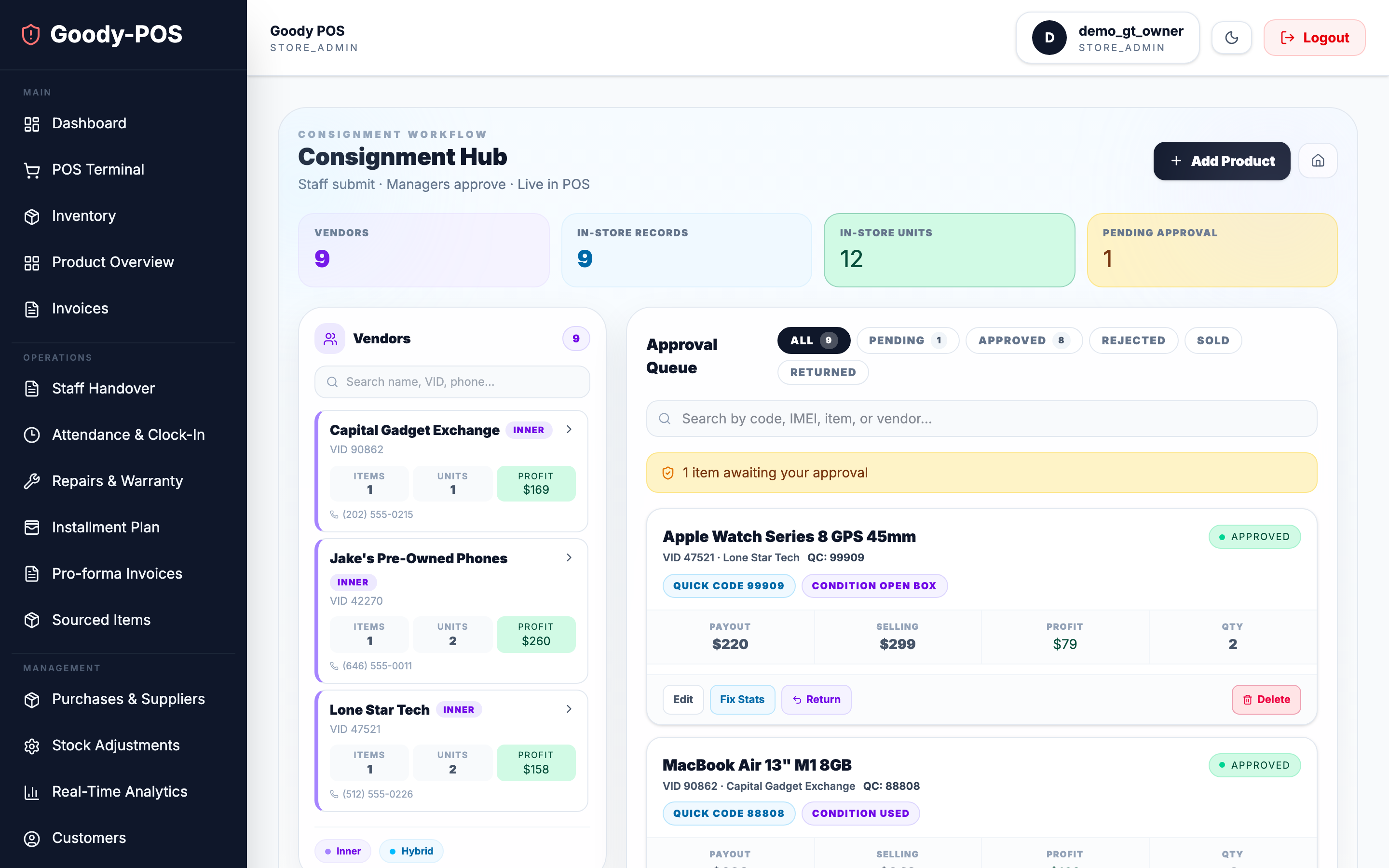Open Attendance & Clock-In clock icon
The image size is (1389, 868).
[32, 435]
